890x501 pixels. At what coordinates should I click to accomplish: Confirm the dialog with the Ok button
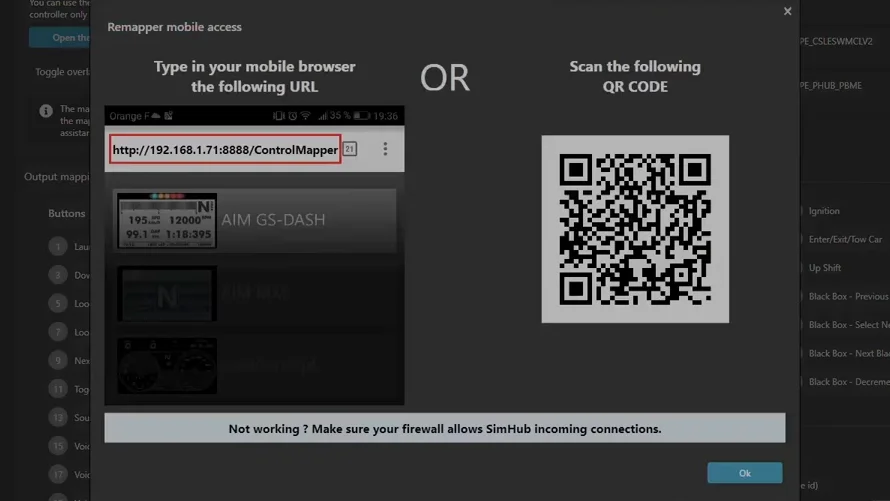pos(745,473)
